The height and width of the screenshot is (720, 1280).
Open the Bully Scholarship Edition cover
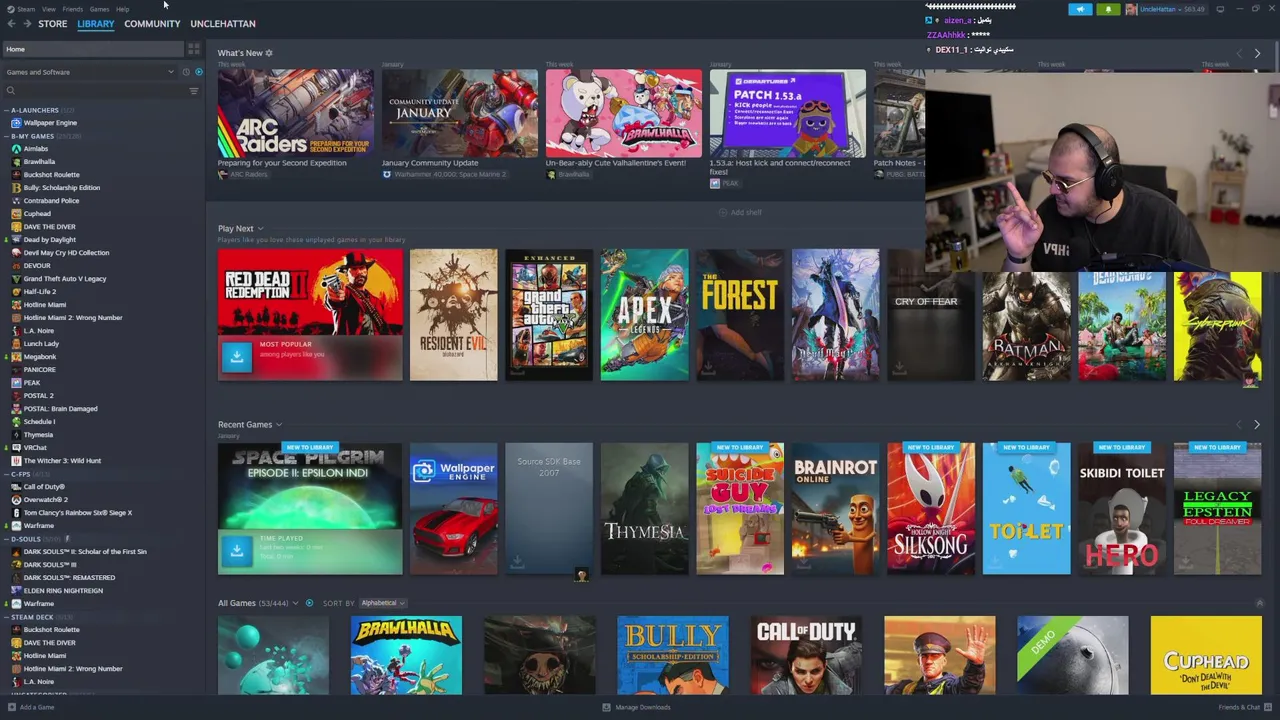tap(672, 655)
